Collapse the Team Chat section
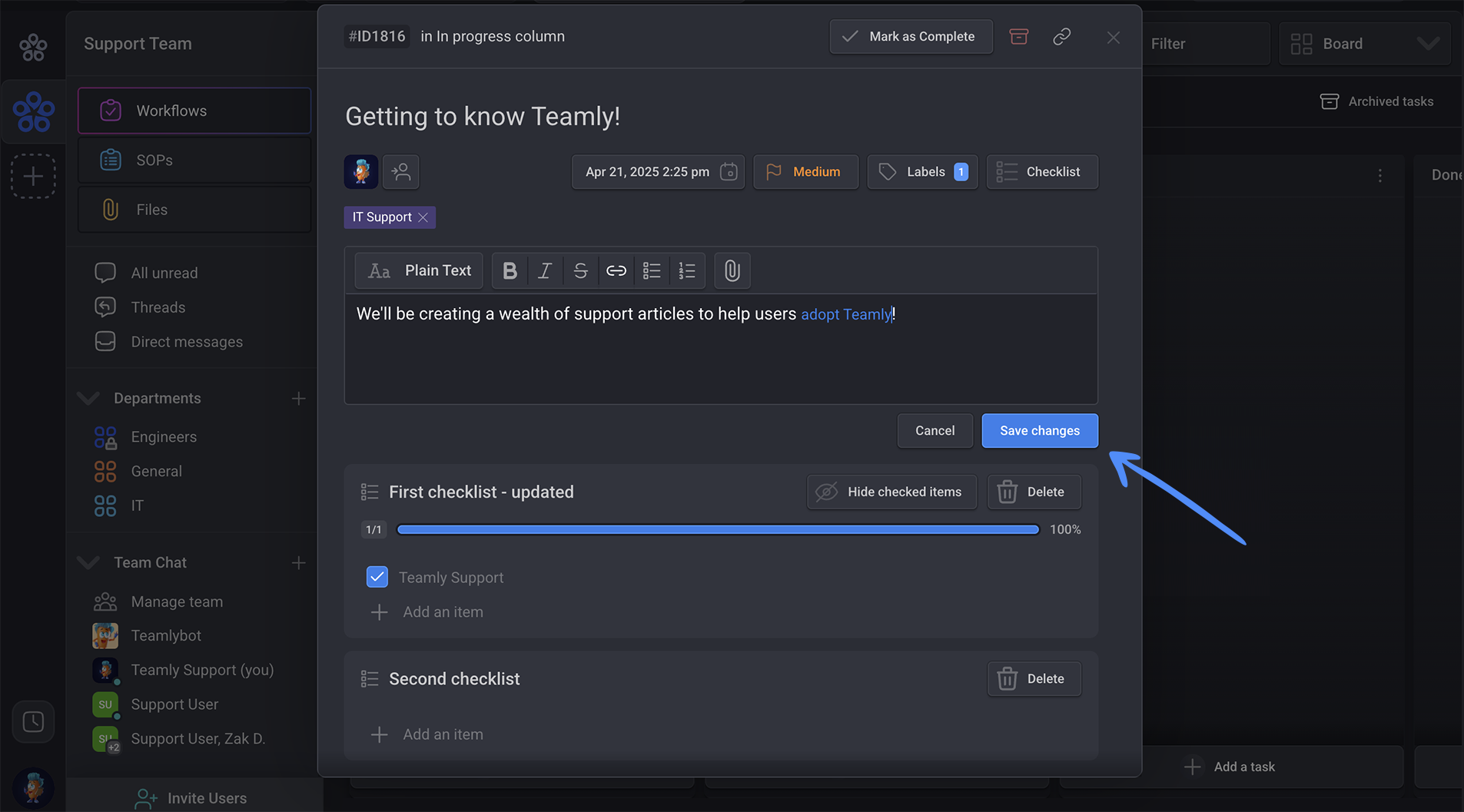 point(88,562)
